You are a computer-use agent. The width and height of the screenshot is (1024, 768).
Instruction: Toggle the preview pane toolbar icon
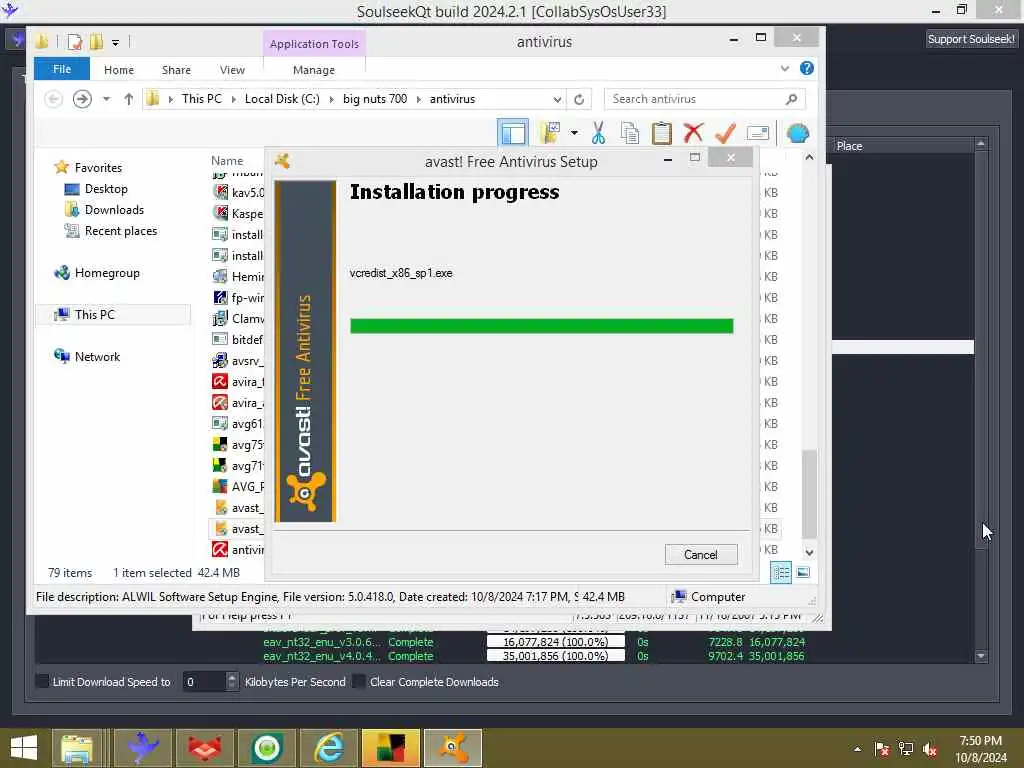(513, 133)
